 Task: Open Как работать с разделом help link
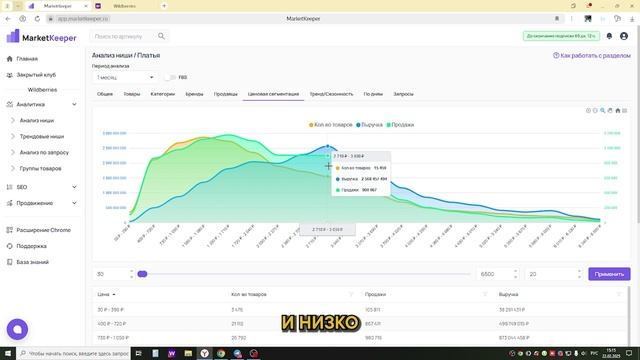pos(592,56)
